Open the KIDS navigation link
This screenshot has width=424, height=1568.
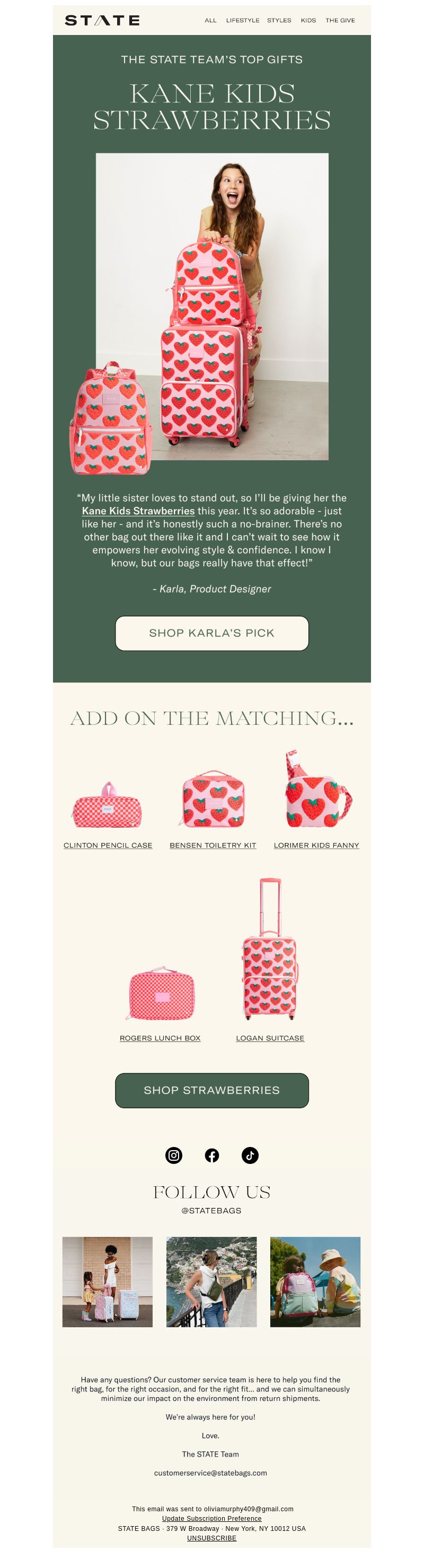[x=308, y=21]
